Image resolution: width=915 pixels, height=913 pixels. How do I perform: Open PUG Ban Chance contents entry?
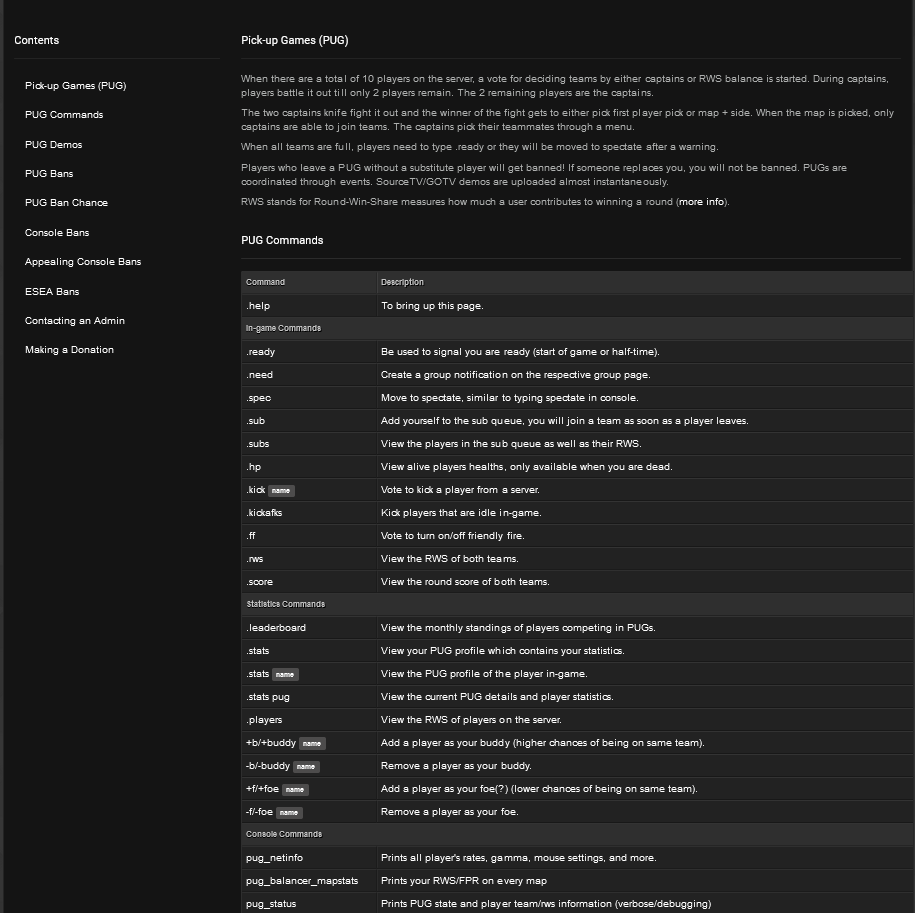coord(66,203)
